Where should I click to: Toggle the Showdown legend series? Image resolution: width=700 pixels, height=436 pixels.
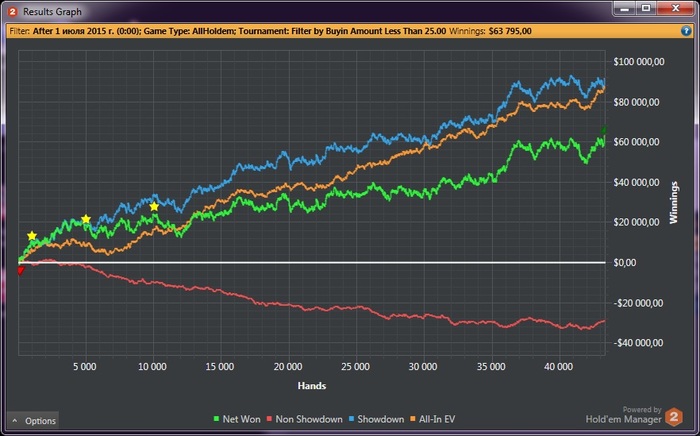(376, 419)
